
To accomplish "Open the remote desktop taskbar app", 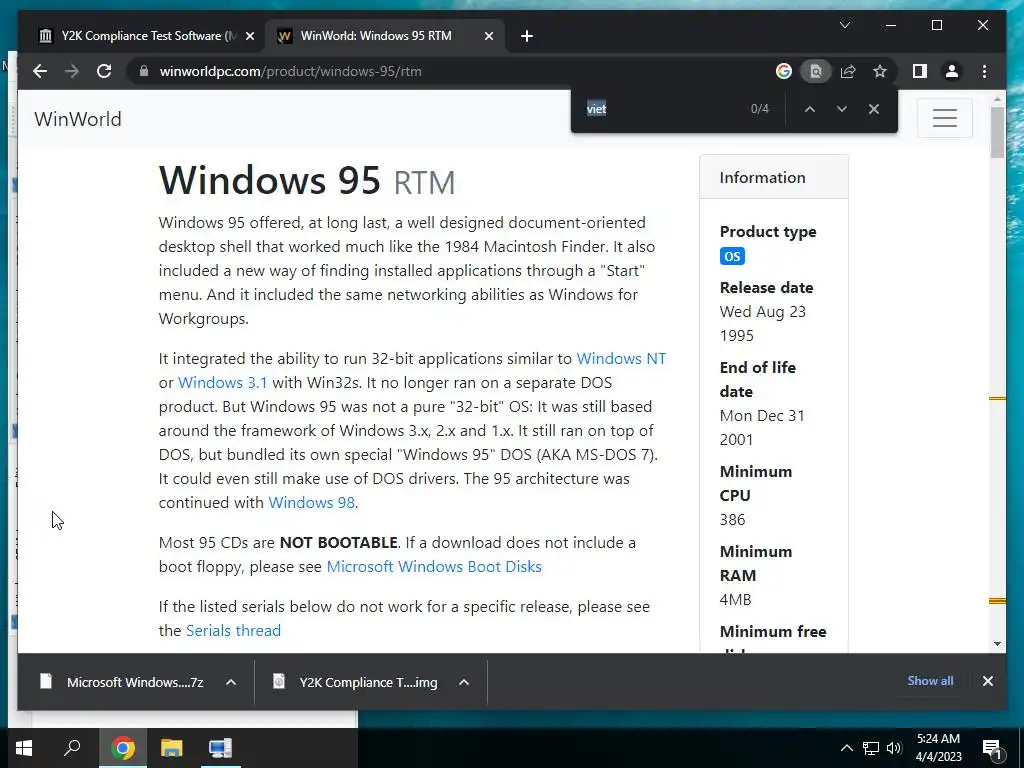I will click(220, 748).
